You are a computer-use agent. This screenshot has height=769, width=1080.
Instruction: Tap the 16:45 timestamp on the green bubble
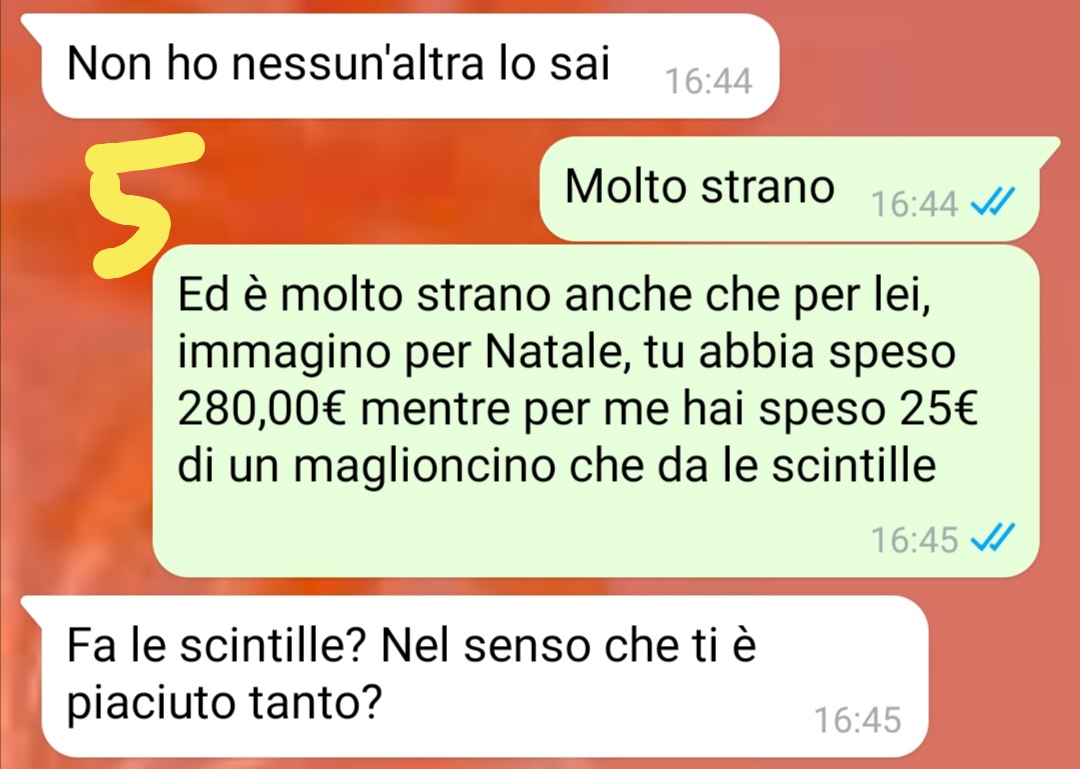tap(915, 540)
